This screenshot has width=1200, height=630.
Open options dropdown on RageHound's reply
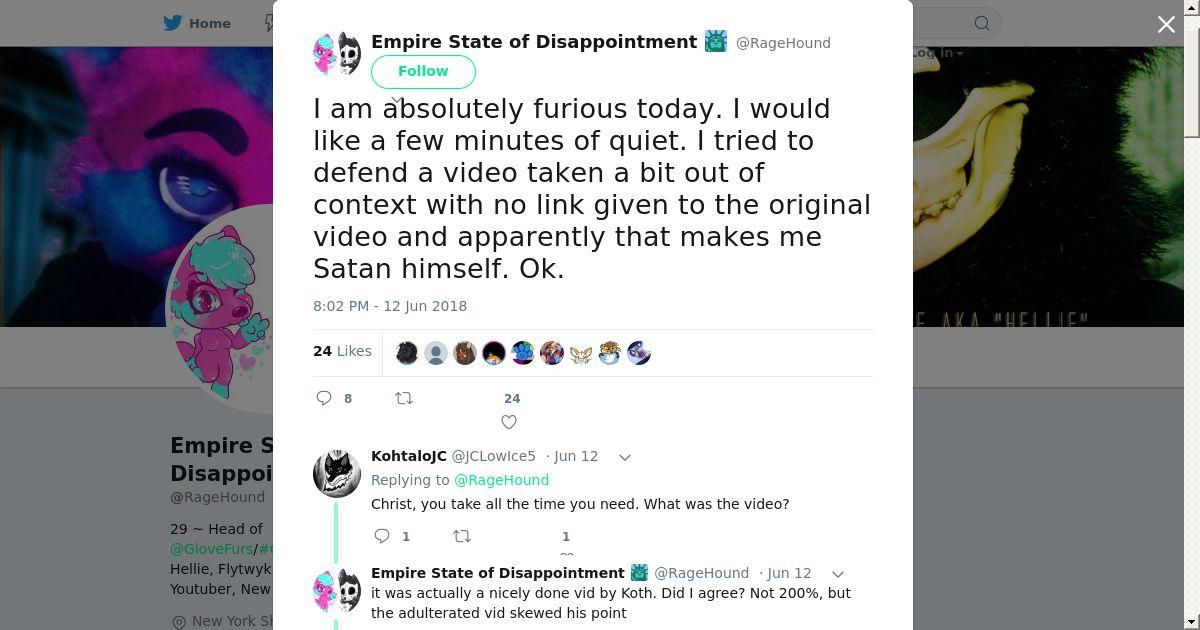(838, 574)
